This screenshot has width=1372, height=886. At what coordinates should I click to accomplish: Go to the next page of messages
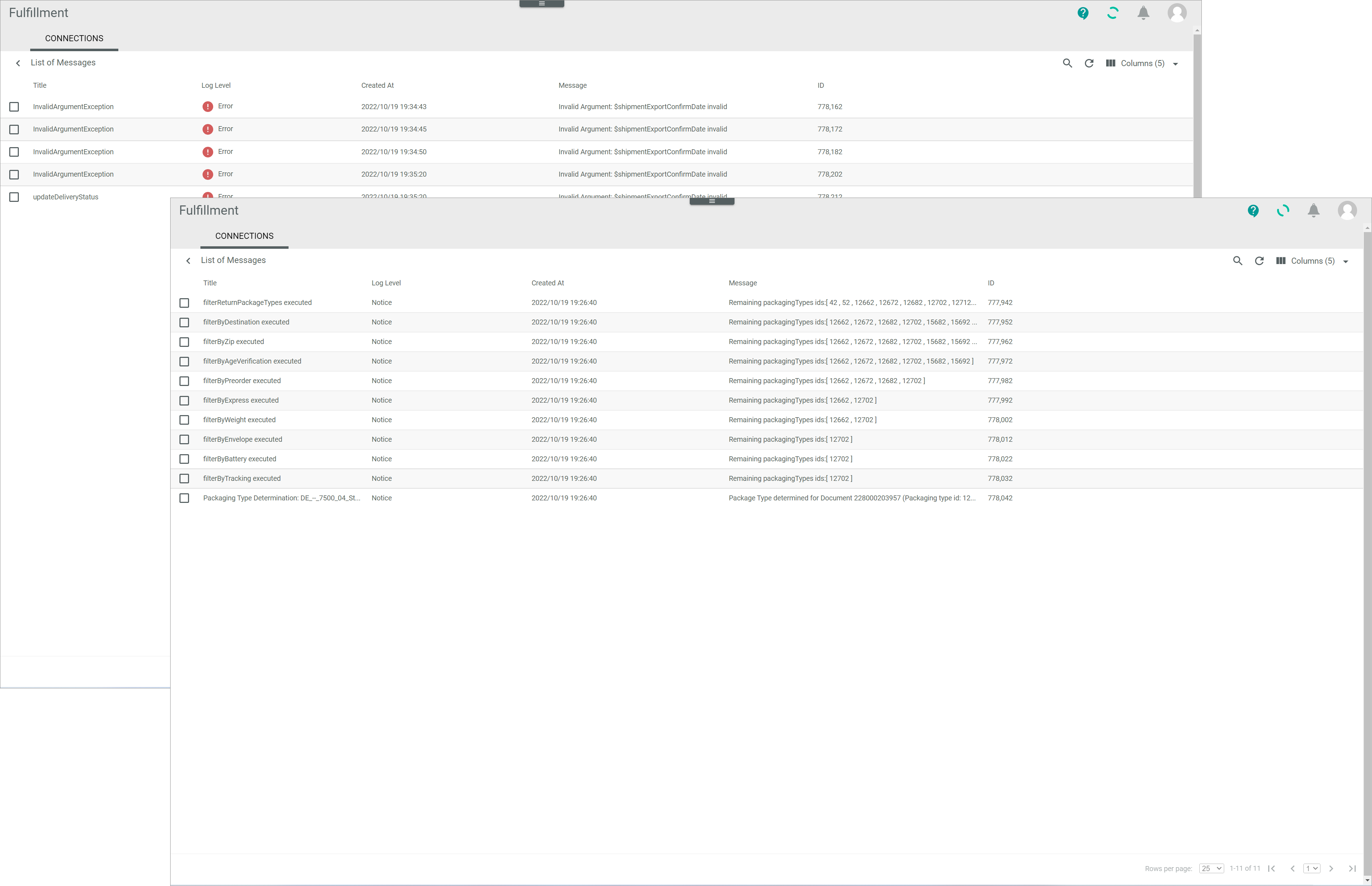1331,868
